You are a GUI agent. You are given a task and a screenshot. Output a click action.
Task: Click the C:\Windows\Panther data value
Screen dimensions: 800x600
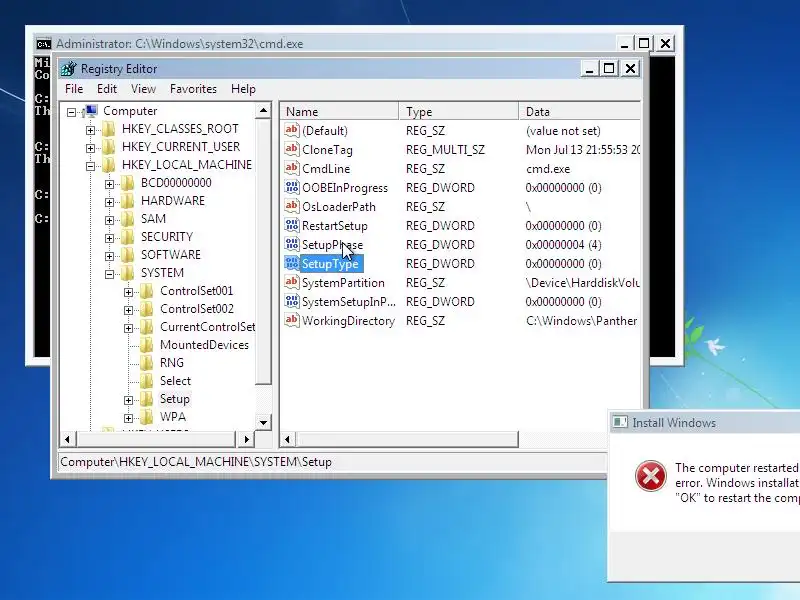pyautogui.click(x=582, y=320)
